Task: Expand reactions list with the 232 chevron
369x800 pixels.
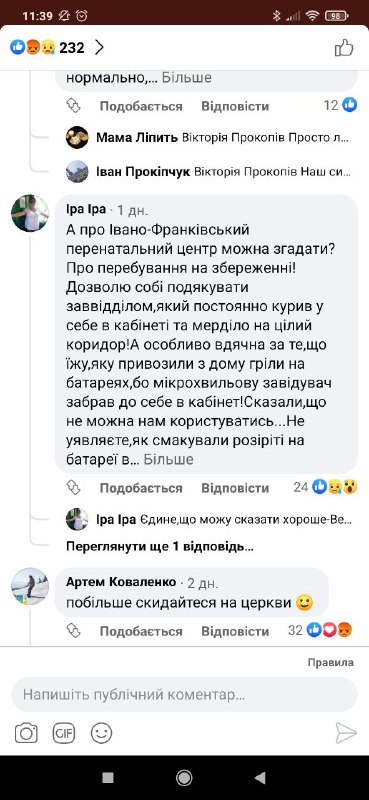Action: pyautogui.click(x=100, y=48)
